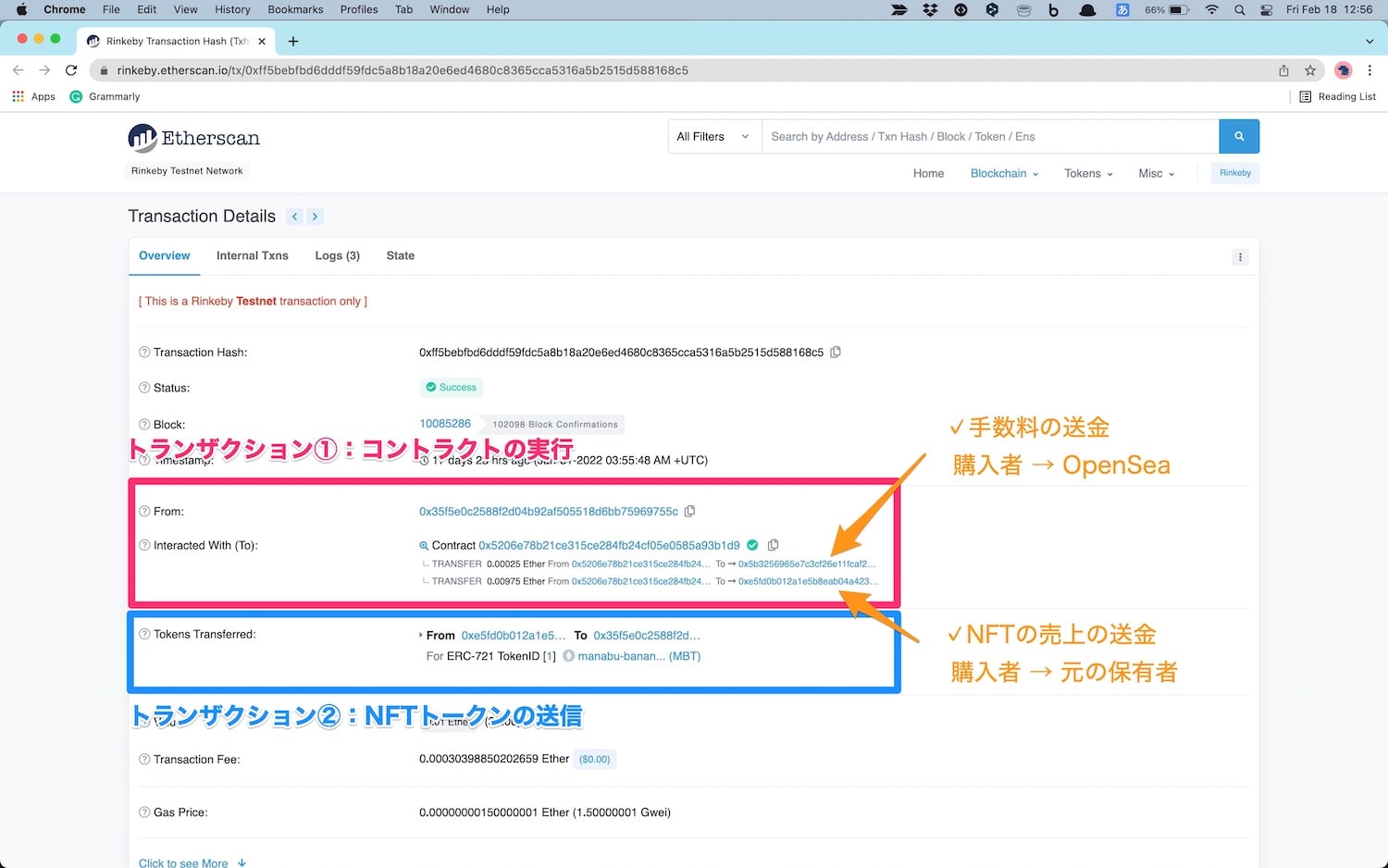
Task: Expand the Tokens nav menu
Action: pyautogui.click(x=1088, y=173)
